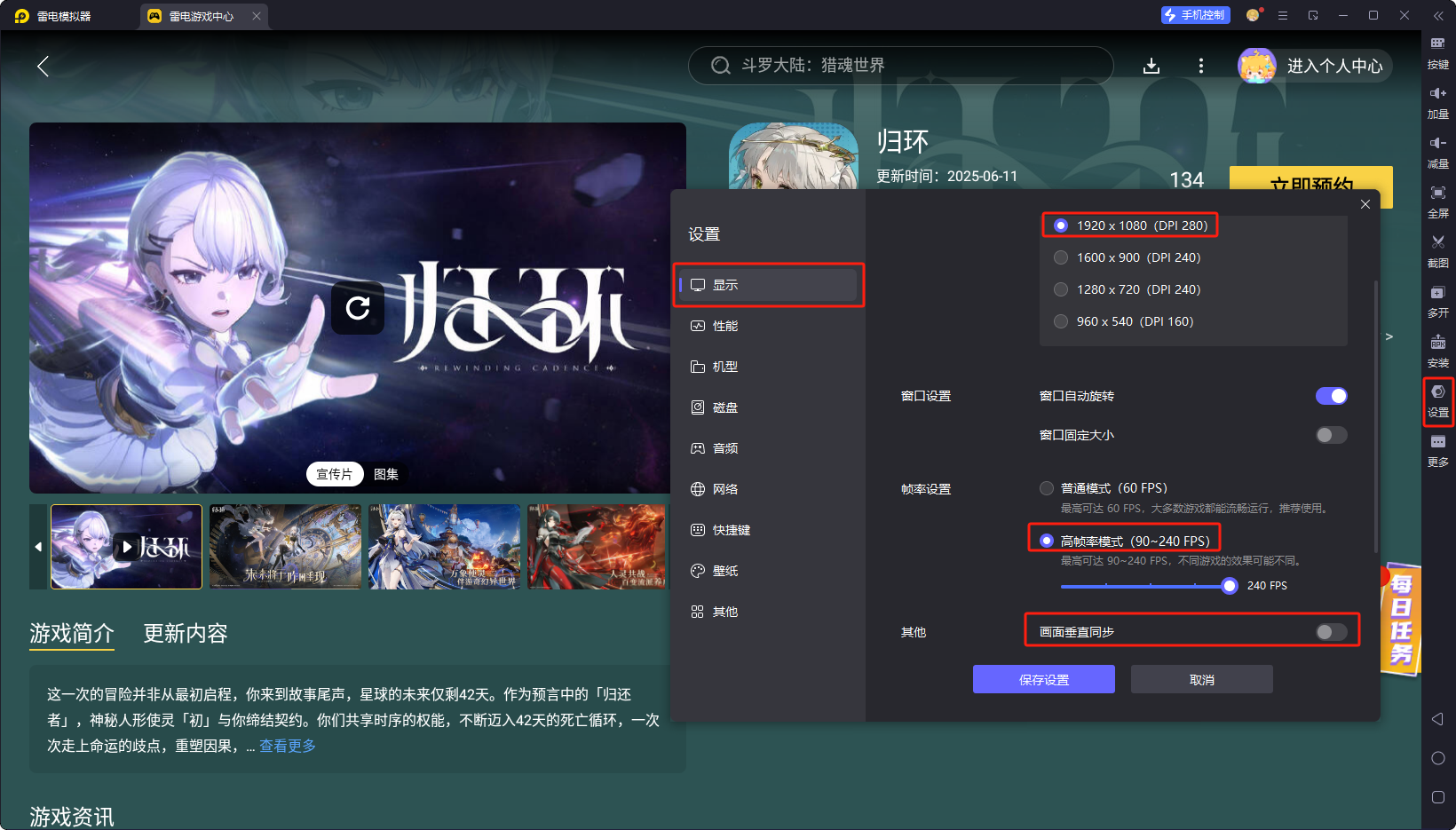Open the 磁盘 settings section
1456x830 pixels.
coord(769,407)
